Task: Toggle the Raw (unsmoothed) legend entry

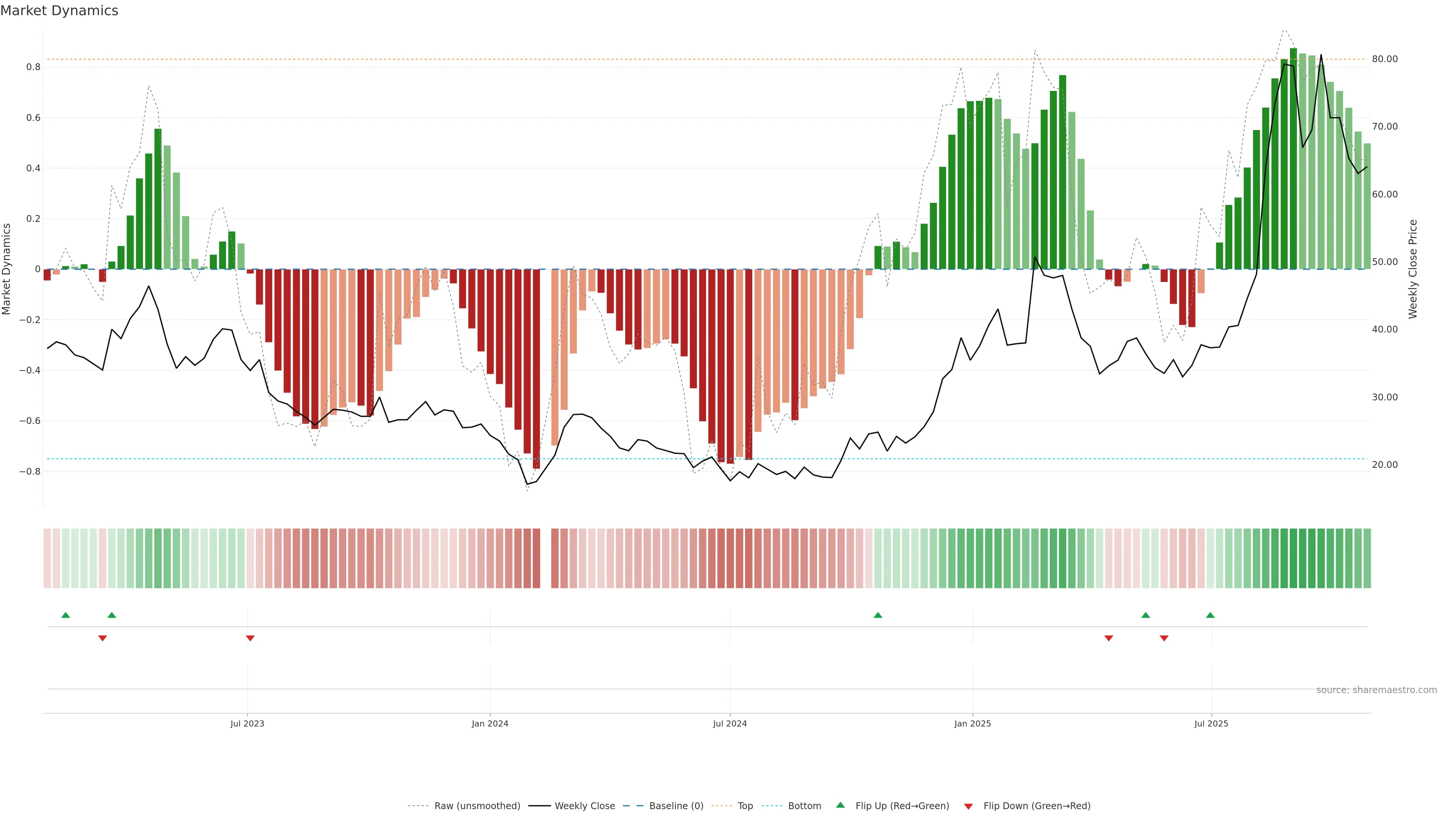Action: 477,806
